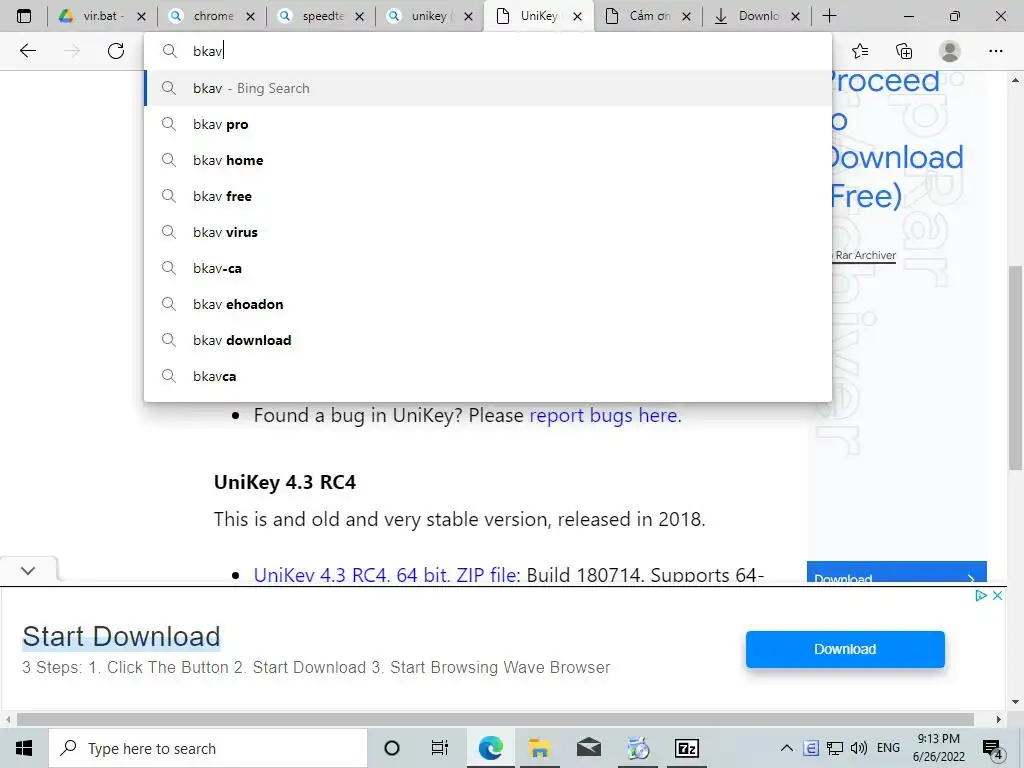Select 'bkav virus' suggestion
The image size is (1024, 768).
pyautogui.click(x=488, y=232)
